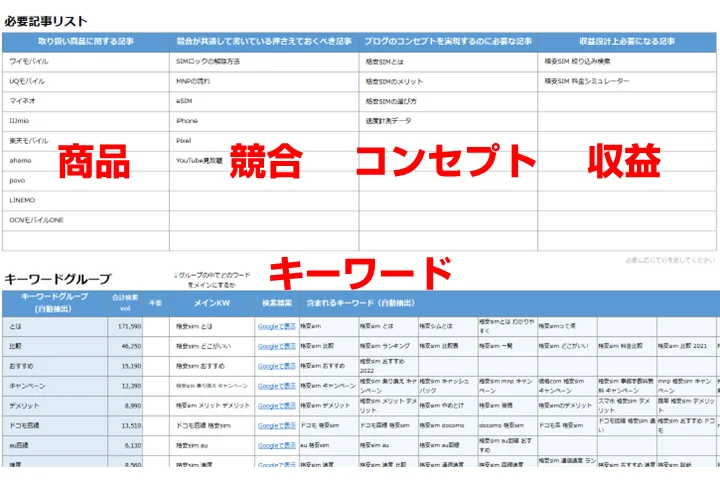Select the 不要 cell in the とは row
The image size is (720, 480).
pyautogui.click(x=156, y=327)
